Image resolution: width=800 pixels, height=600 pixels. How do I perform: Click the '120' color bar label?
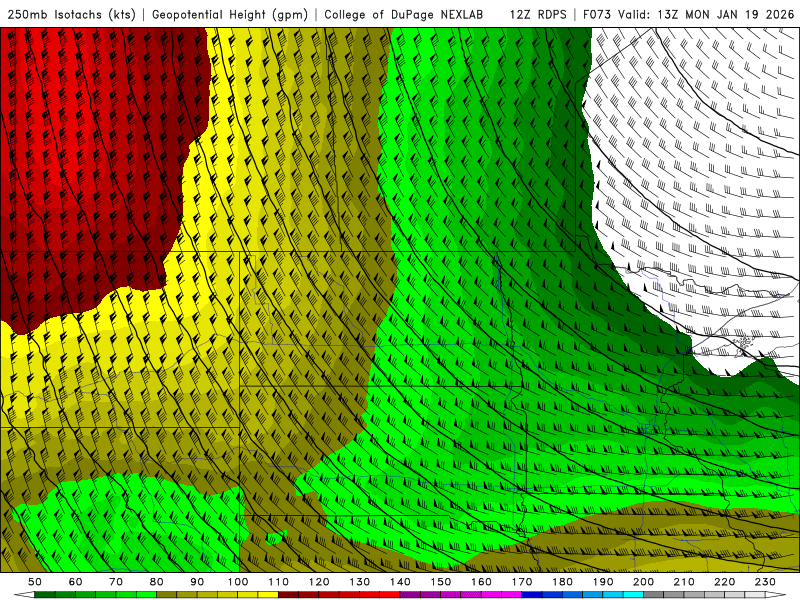coord(319,582)
